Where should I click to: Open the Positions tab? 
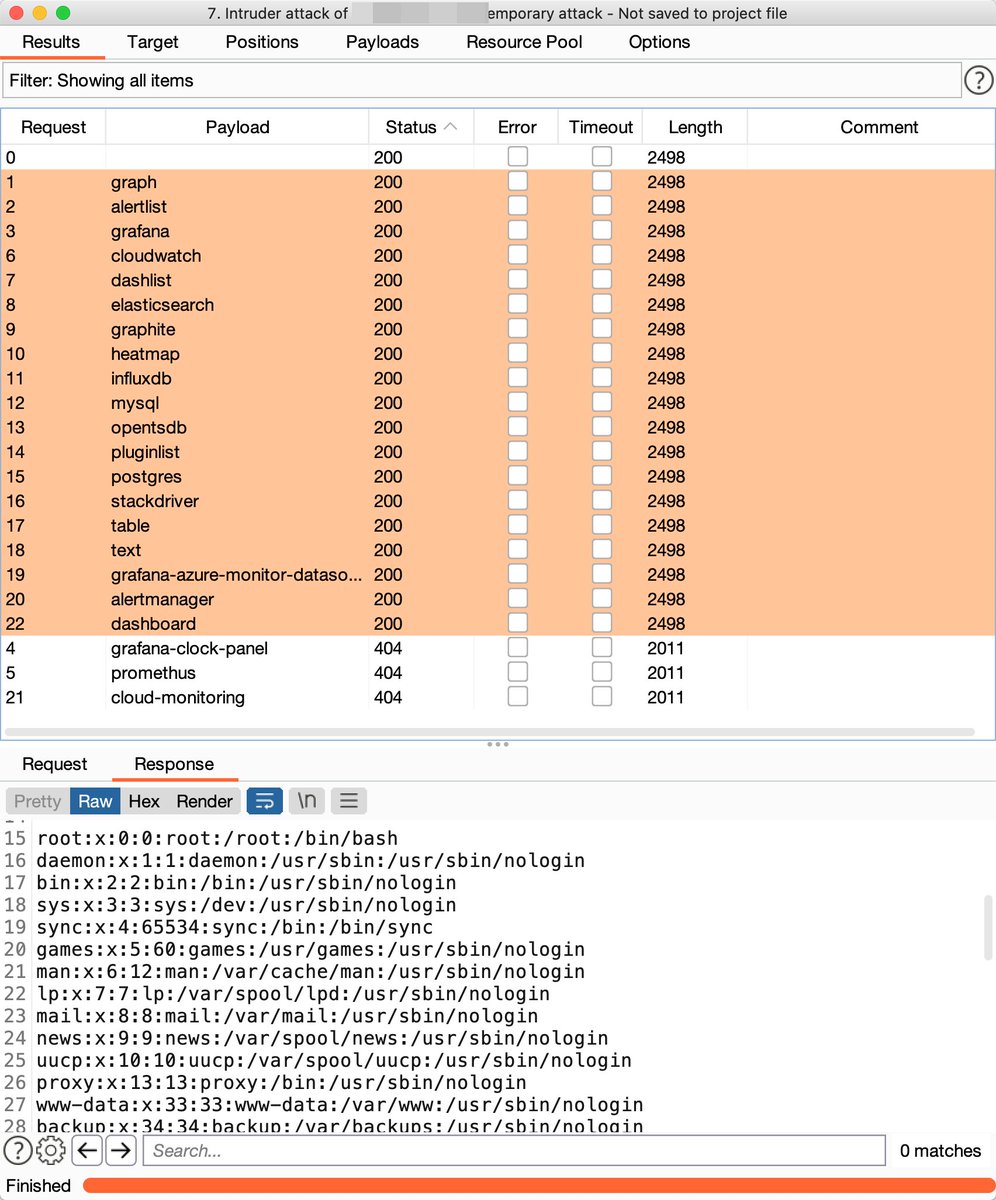coord(262,42)
